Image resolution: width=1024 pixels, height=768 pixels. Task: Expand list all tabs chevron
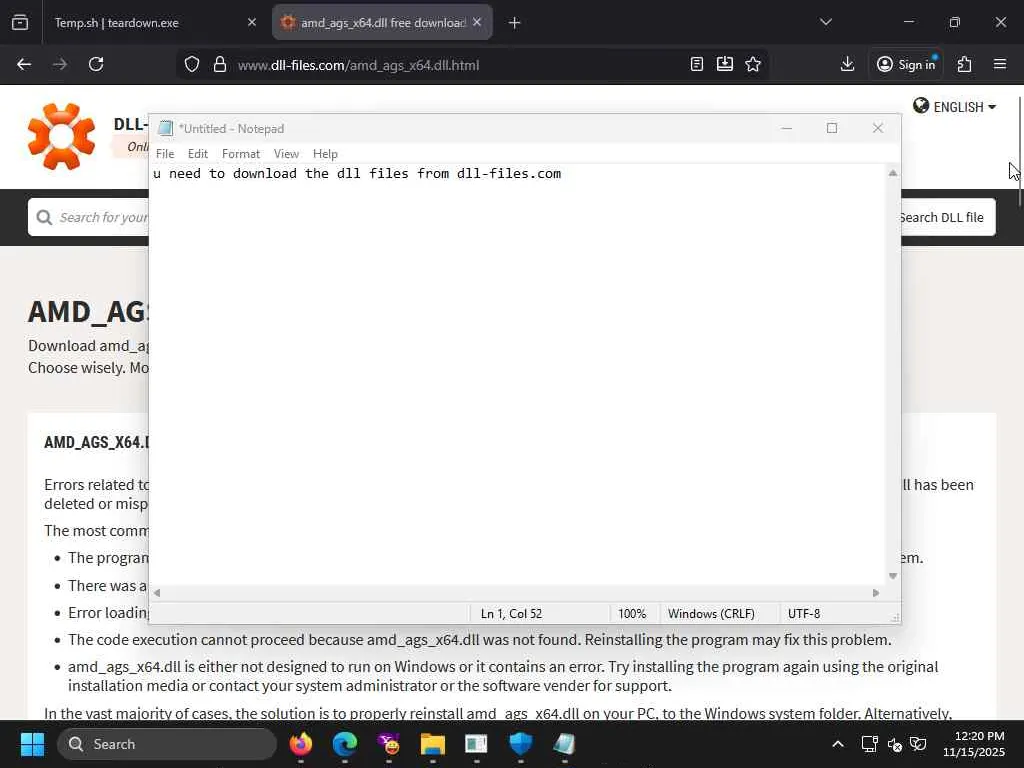[x=825, y=22]
